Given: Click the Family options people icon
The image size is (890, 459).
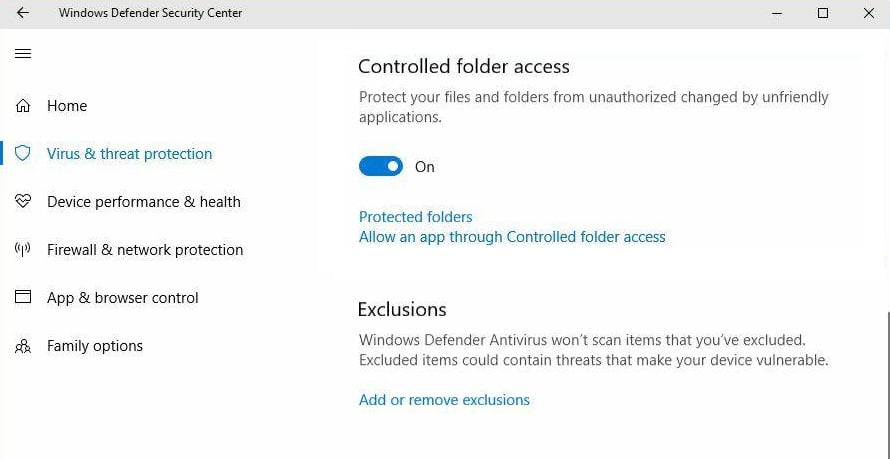Looking at the screenshot, I should pyautogui.click(x=23, y=346).
